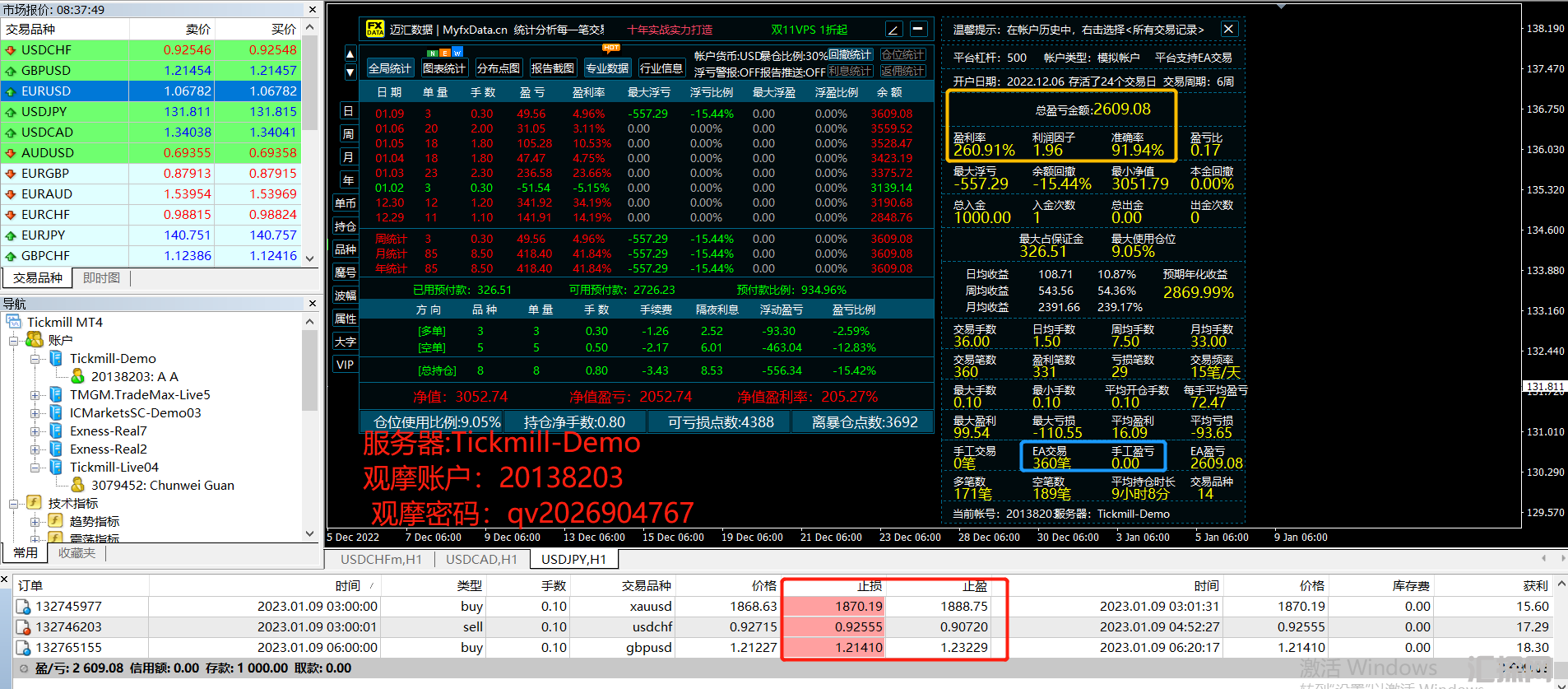The width and height of the screenshot is (1568, 689).
Task: Select the USDJPY,H1 chart tab
Action: tap(573, 559)
